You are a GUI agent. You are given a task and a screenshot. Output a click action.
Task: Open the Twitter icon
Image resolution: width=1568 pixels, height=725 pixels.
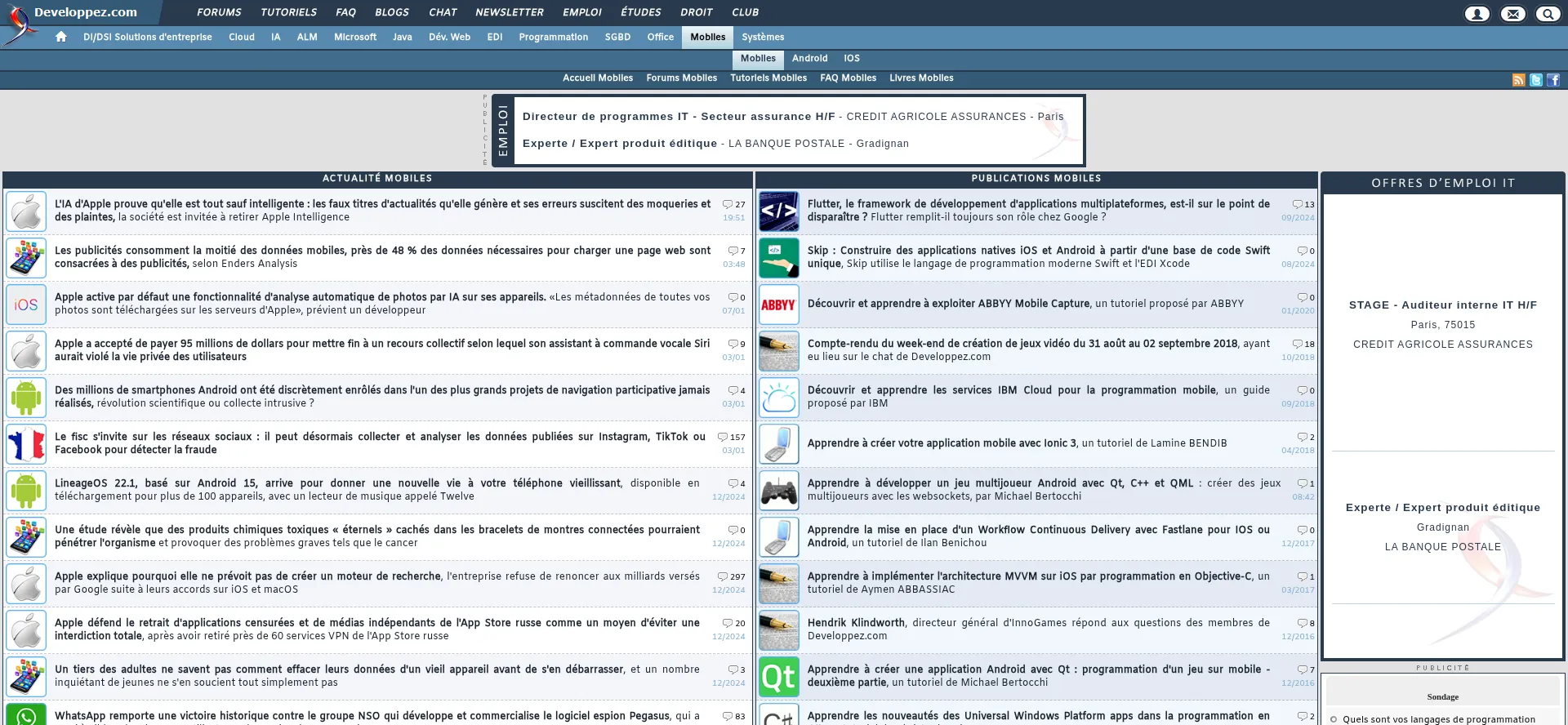pos(1535,80)
